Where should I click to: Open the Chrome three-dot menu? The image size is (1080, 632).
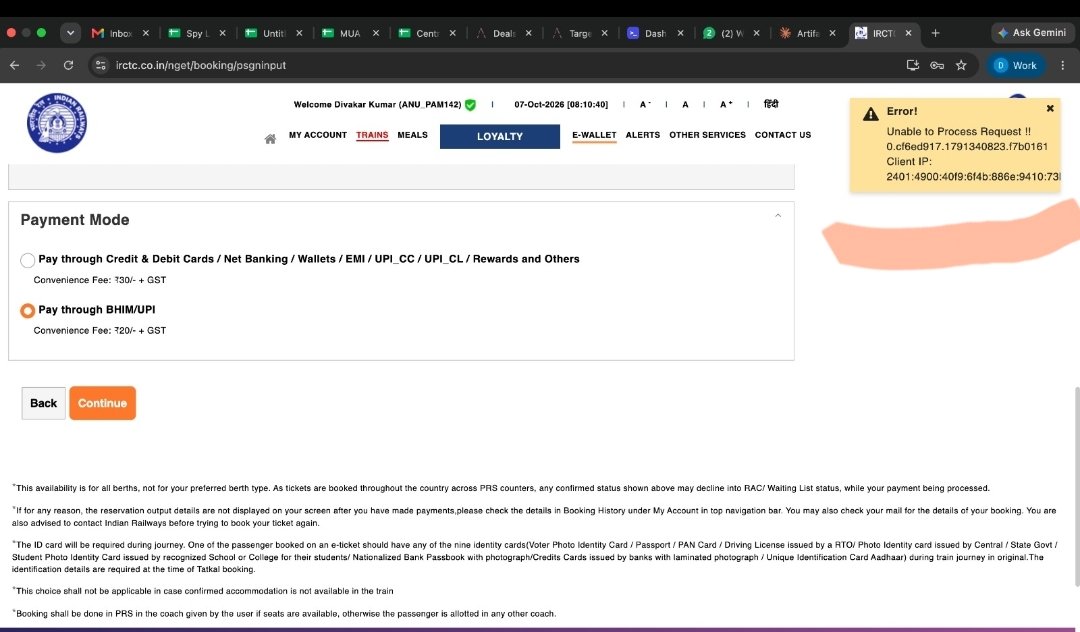point(1062,65)
